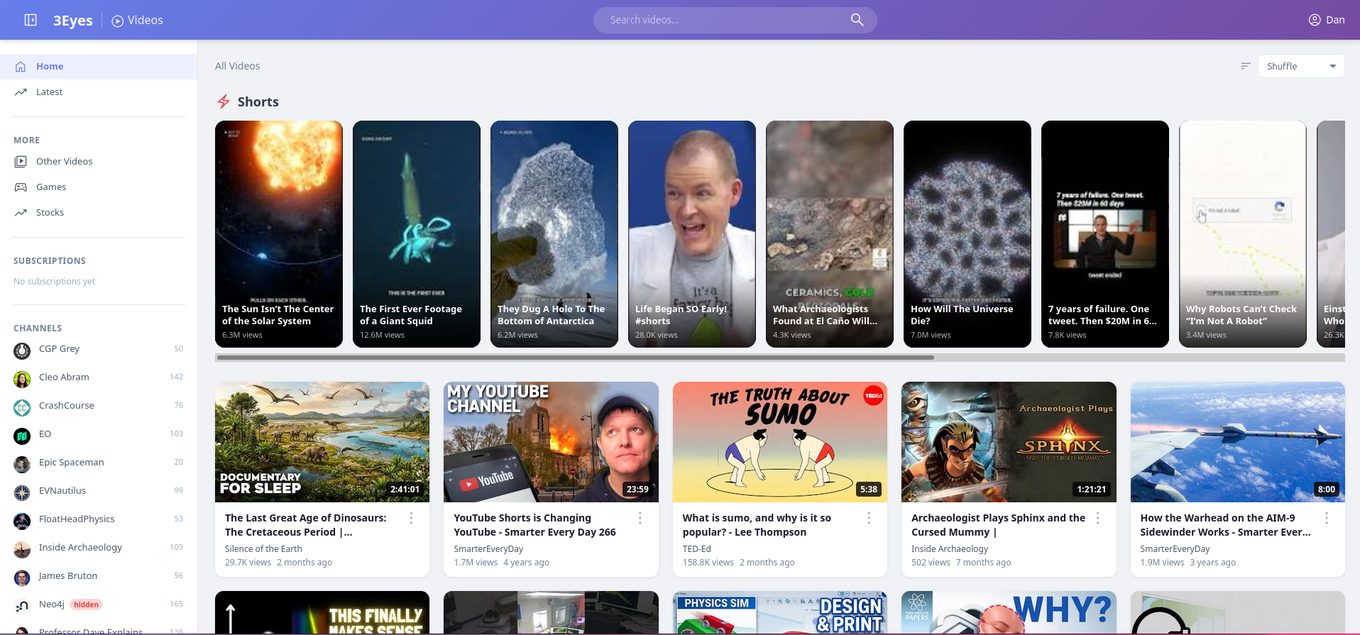Click the Stocks chart icon
Viewport: 1360px width, 635px height.
[20, 212]
